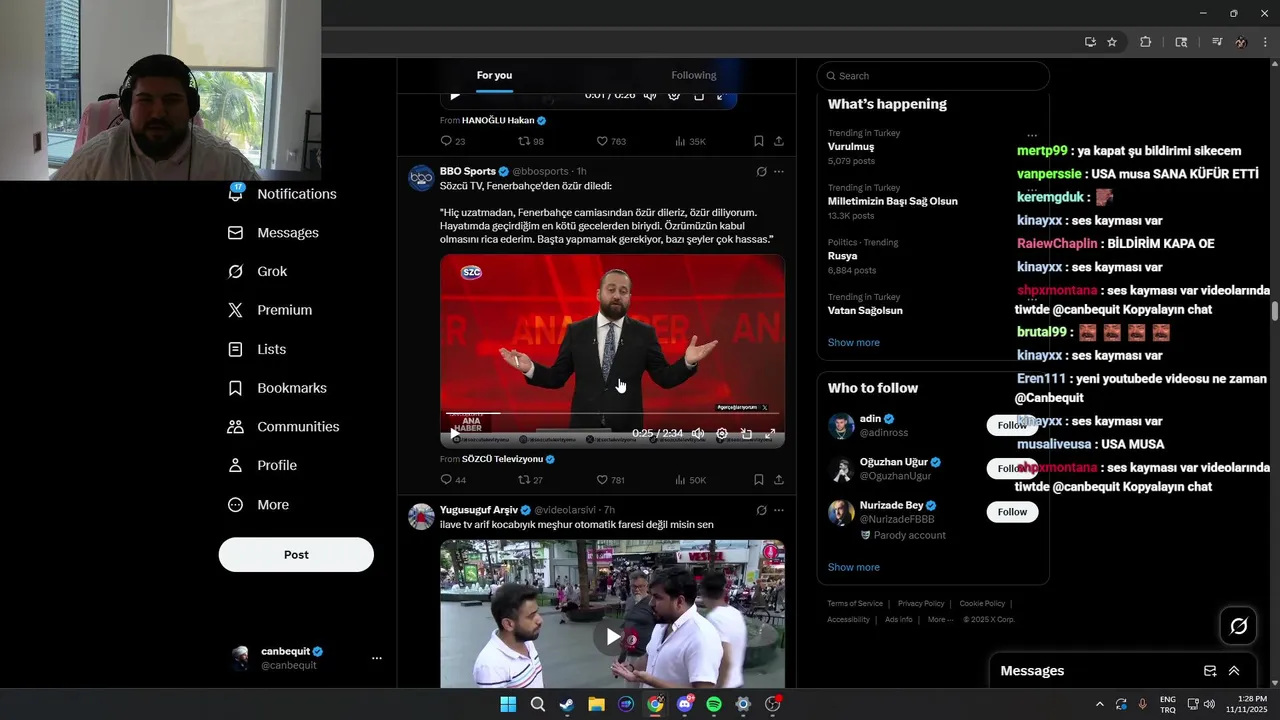Show hidden system tray icons
Screen dimensions: 1280x720
pyautogui.click(x=1100, y=704)
